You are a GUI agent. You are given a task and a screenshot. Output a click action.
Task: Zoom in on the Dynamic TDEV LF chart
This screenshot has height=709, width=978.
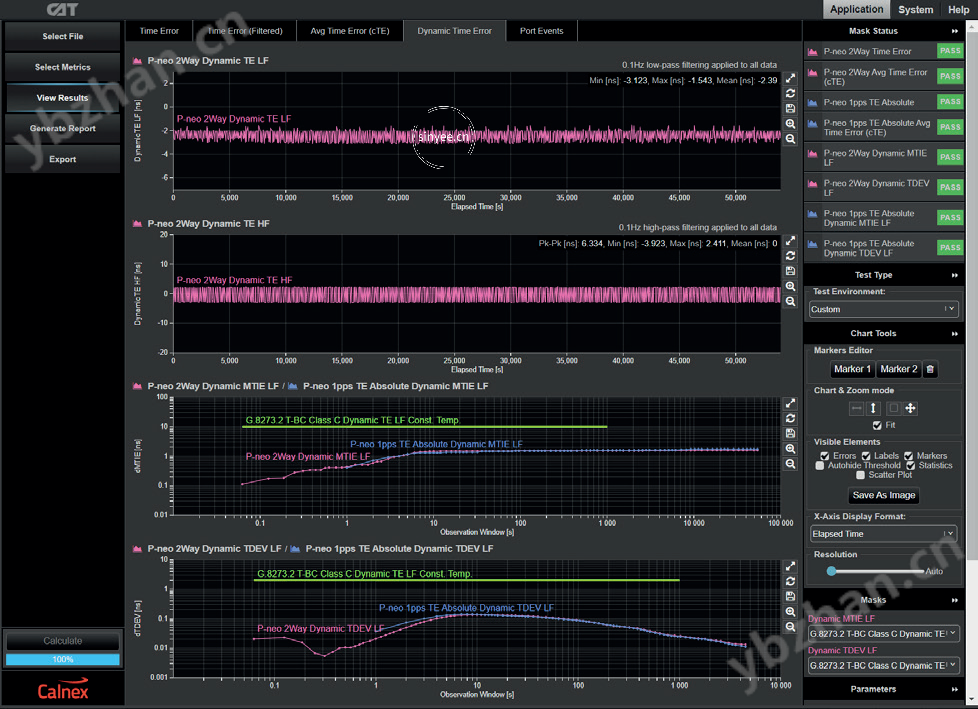click(x=790, y=612)
